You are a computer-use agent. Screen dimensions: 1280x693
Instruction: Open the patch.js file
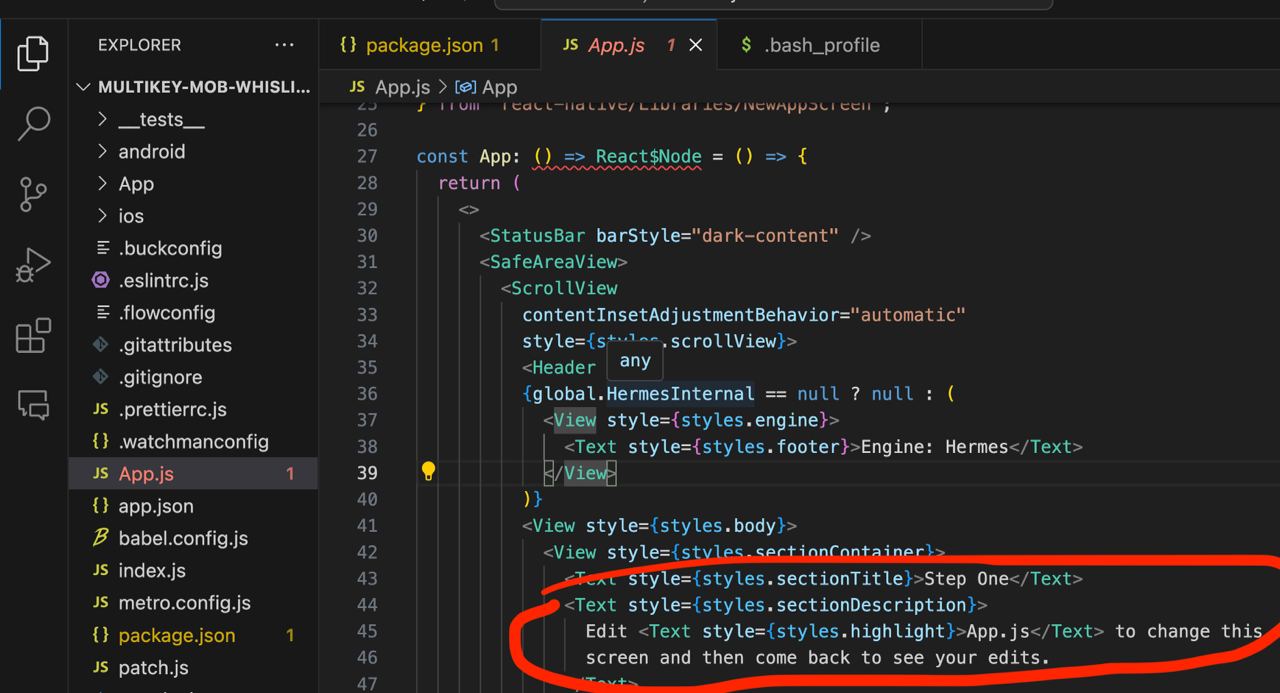click(x=193, y=667)
